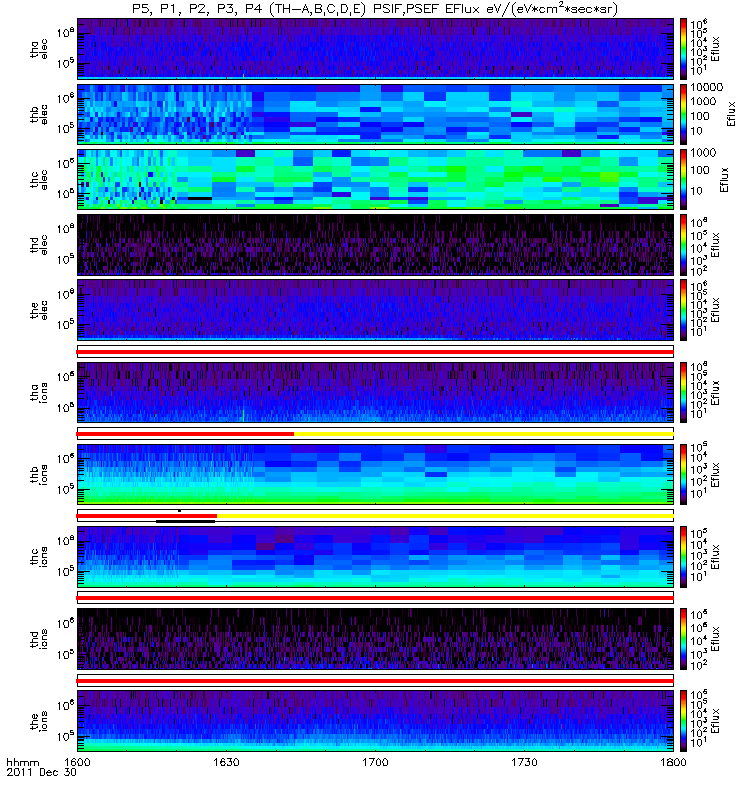The width and height of the screenshot is (750, 800).
Task: Click inside the thb ions spectrogram panel
Action: 375,474
